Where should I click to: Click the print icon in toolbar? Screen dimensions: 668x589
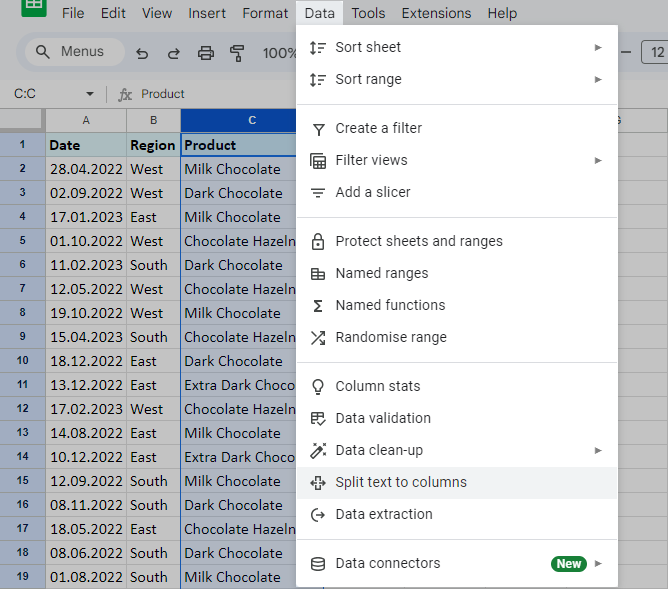(206, 53)
